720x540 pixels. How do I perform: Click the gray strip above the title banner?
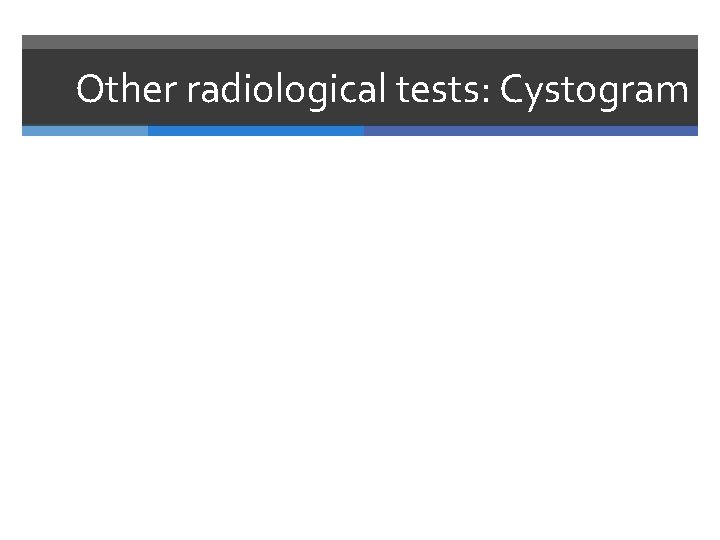360,42
